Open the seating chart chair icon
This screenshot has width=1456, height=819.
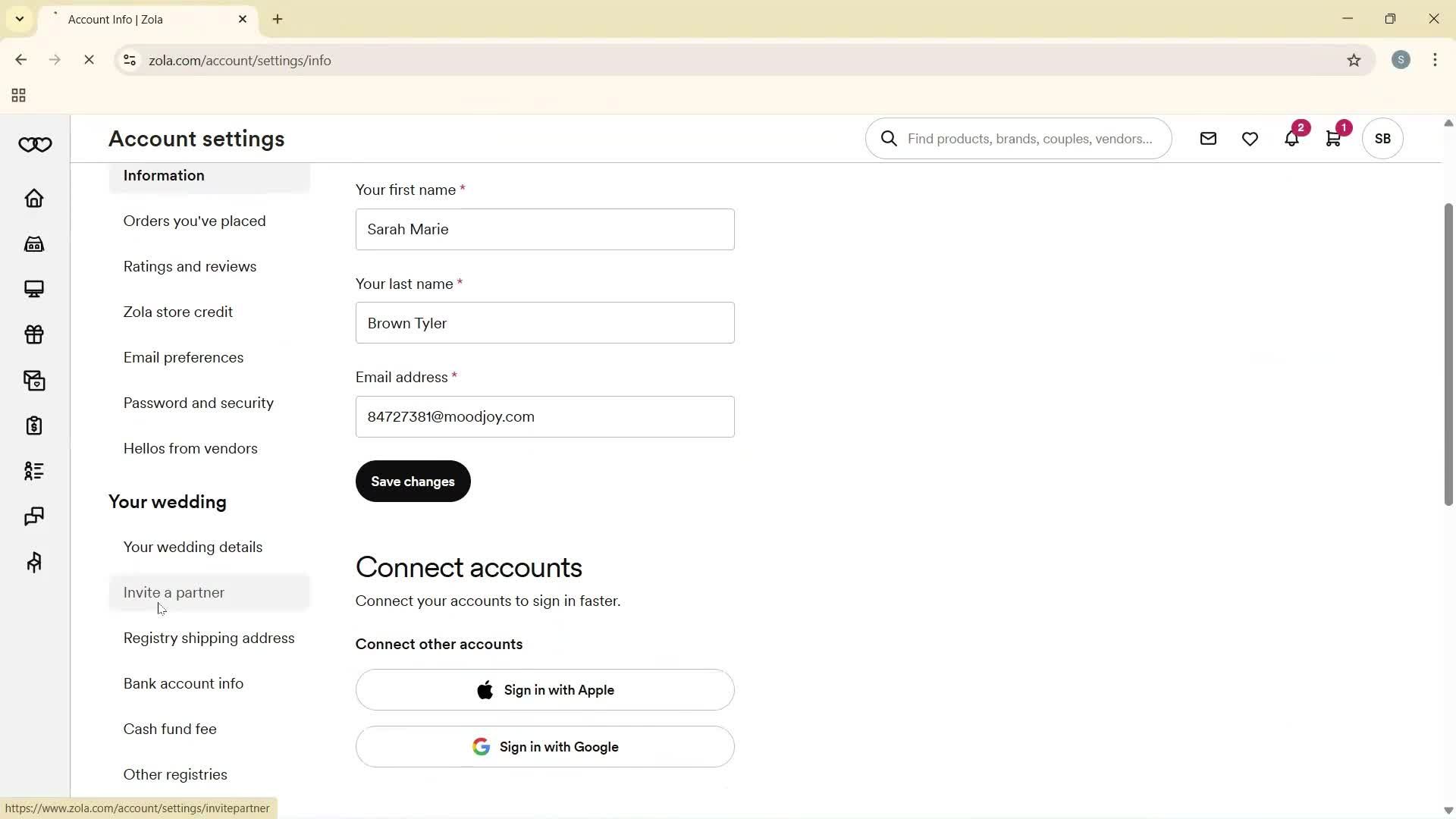(x=34, y=562)
